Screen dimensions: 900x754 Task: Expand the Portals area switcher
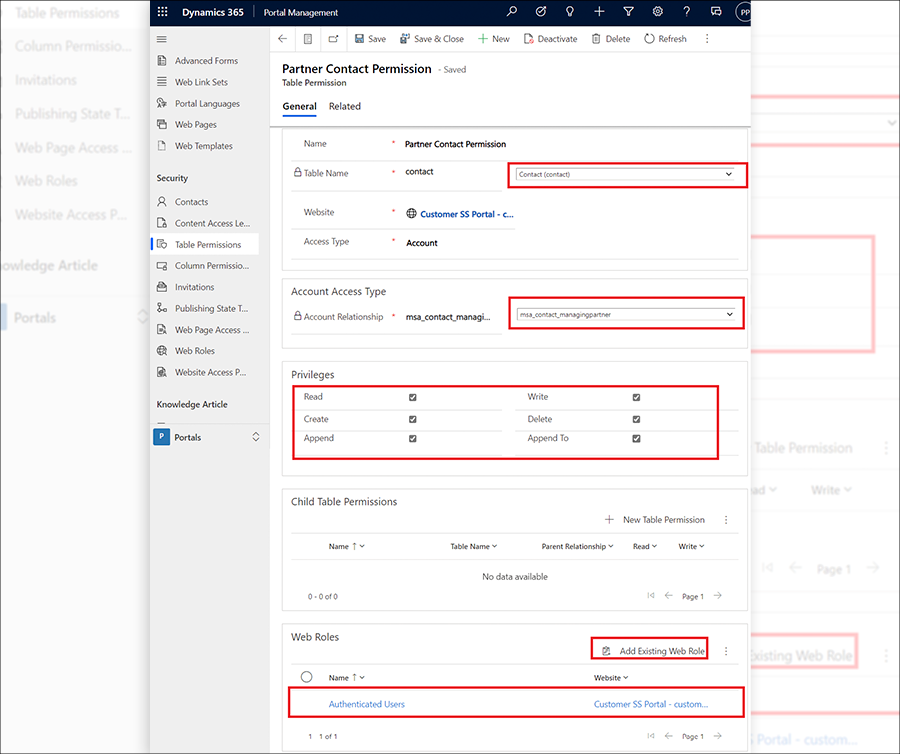coord(256,437)
